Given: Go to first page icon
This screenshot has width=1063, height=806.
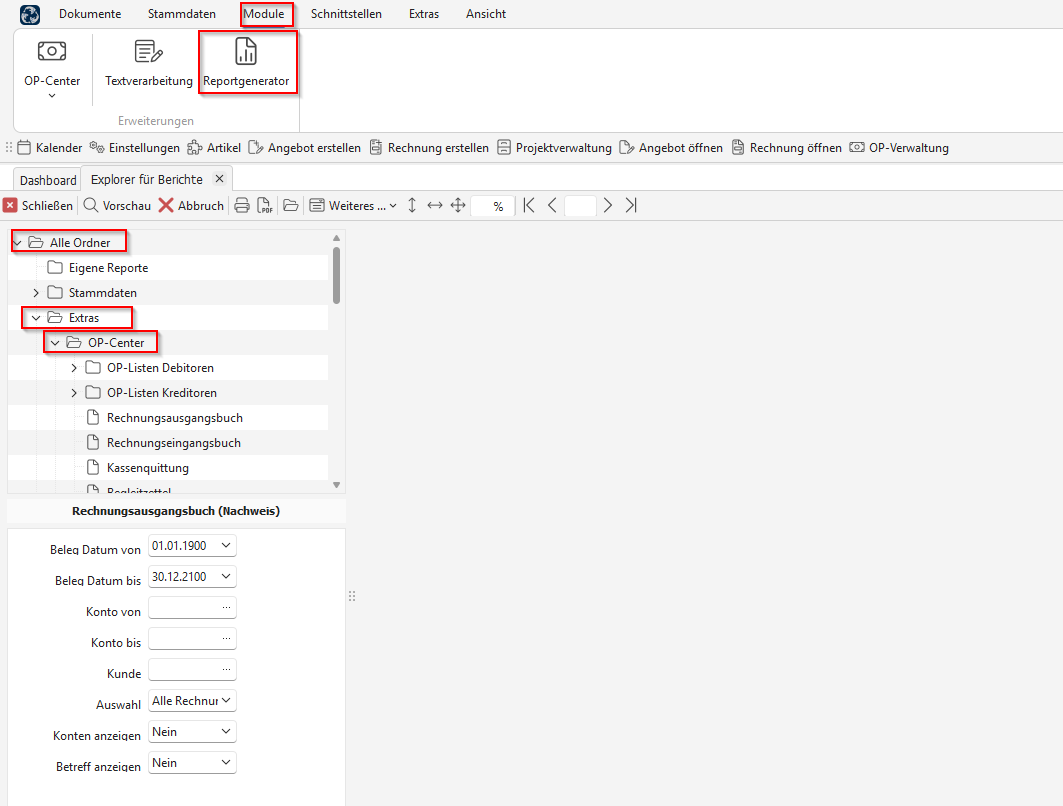Looking at the screenshot, I should click(529, 205).
